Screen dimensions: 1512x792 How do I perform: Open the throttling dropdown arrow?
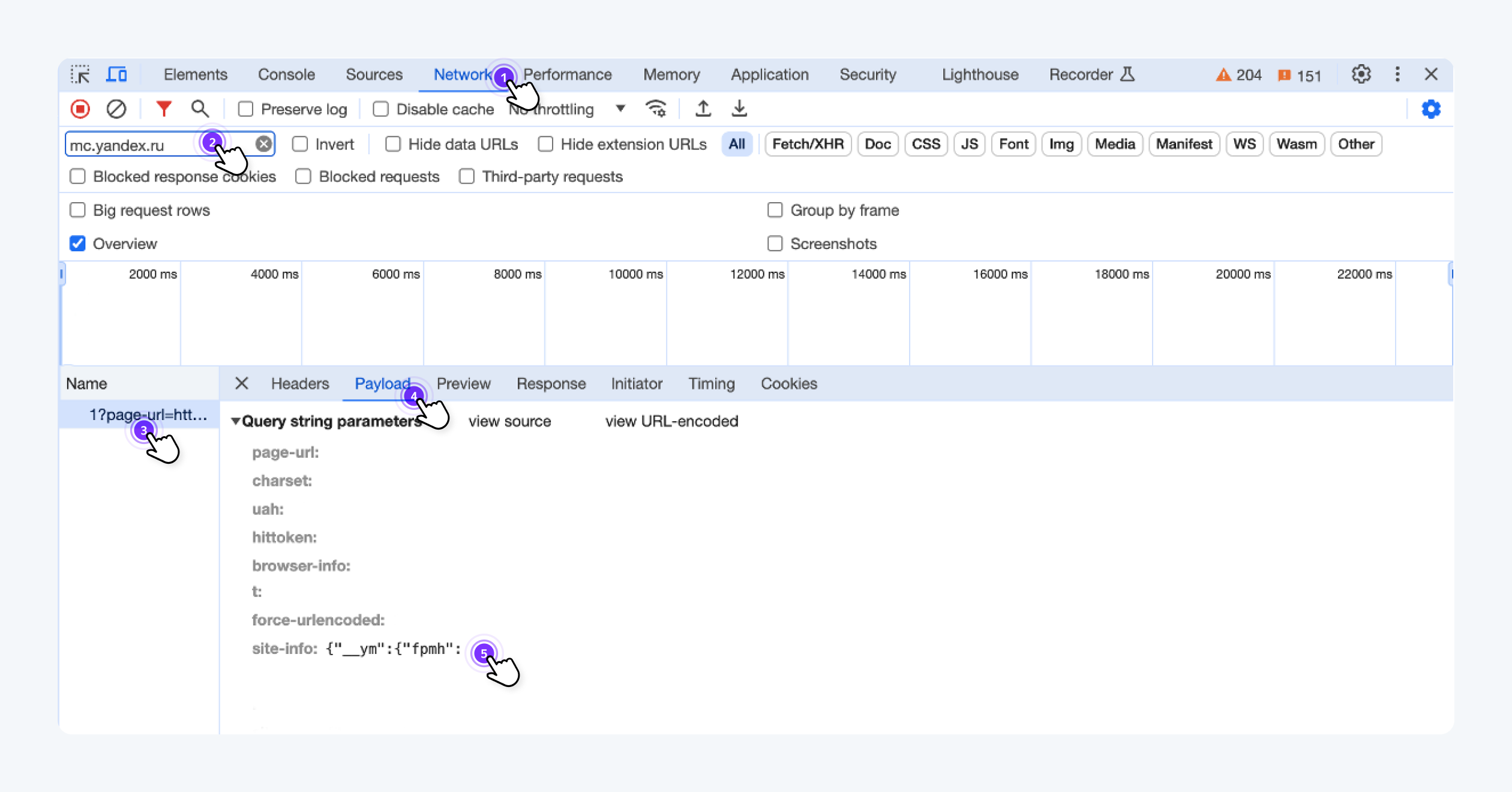[620, 109]
